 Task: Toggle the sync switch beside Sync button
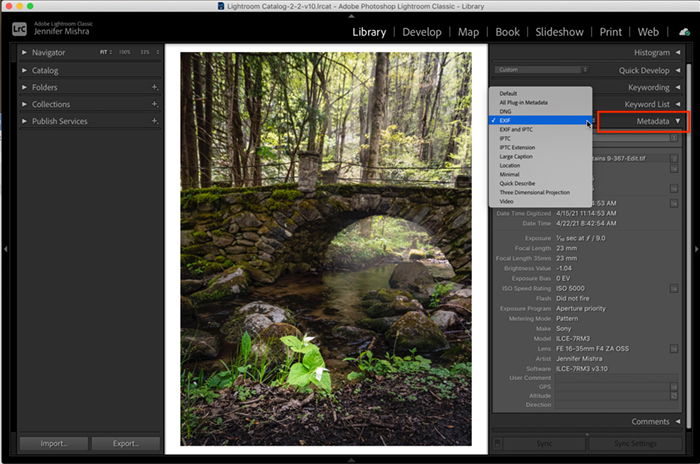tap(497, 443)
